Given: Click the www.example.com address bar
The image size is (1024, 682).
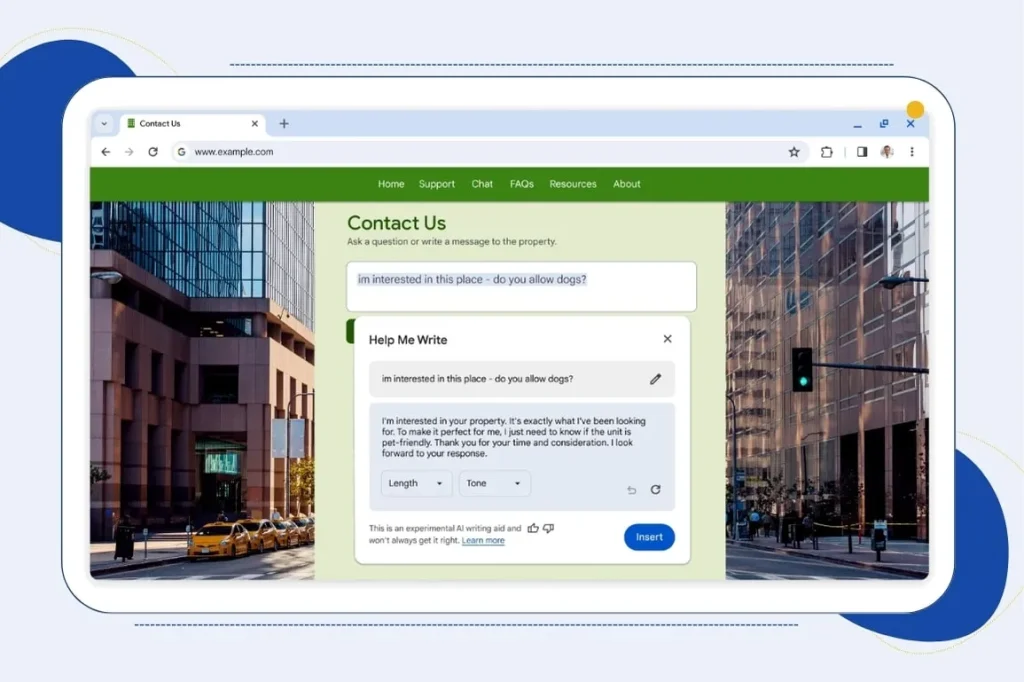Looking at the screenshot, I should point(491,152).
